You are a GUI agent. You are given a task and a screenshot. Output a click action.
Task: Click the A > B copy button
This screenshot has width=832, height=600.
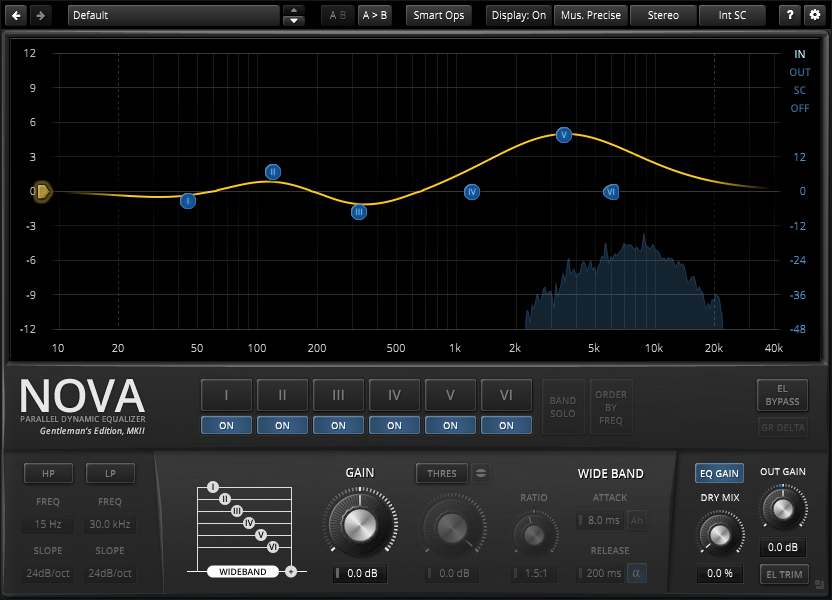375,15
